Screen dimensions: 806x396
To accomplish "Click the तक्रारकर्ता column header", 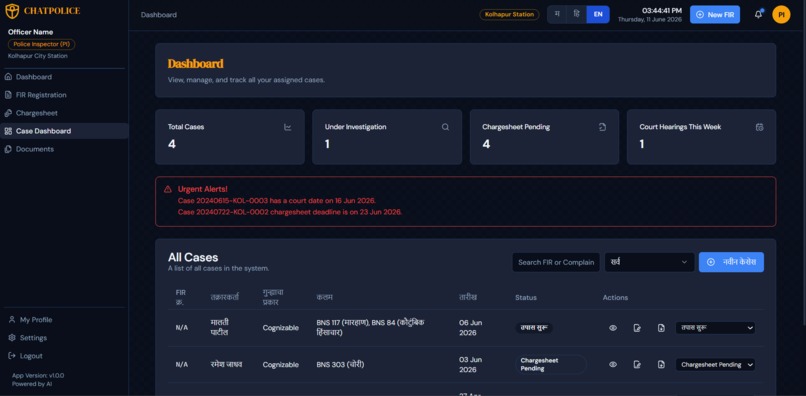I will 225,297.
